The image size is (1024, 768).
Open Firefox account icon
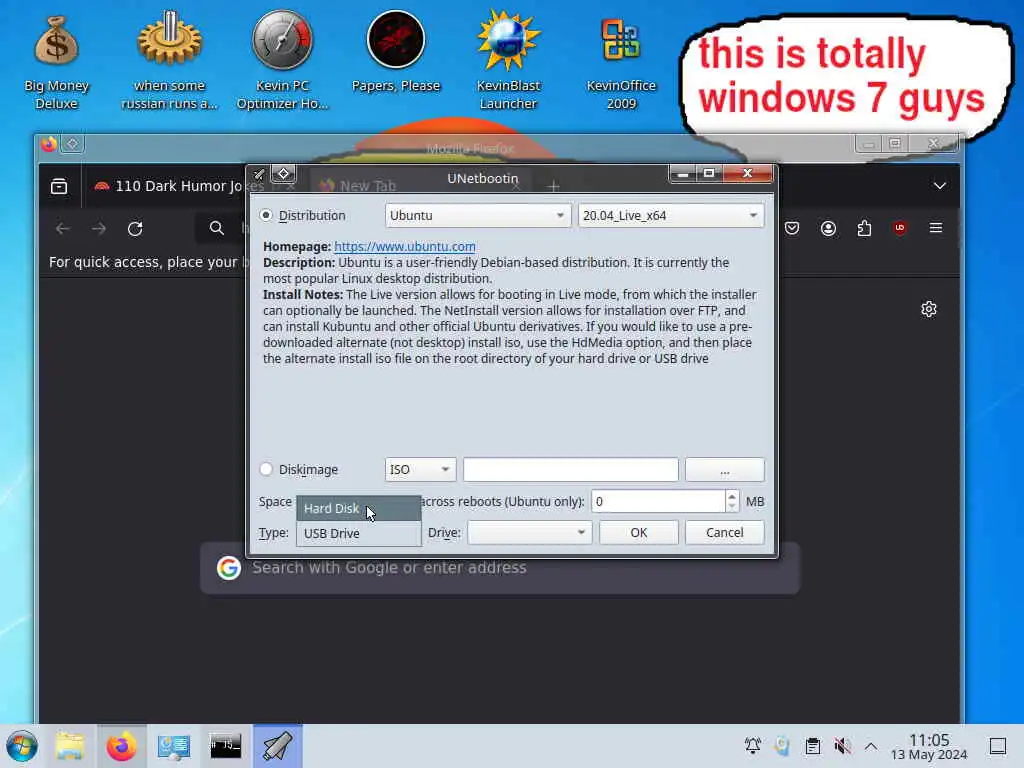(828, 228)
